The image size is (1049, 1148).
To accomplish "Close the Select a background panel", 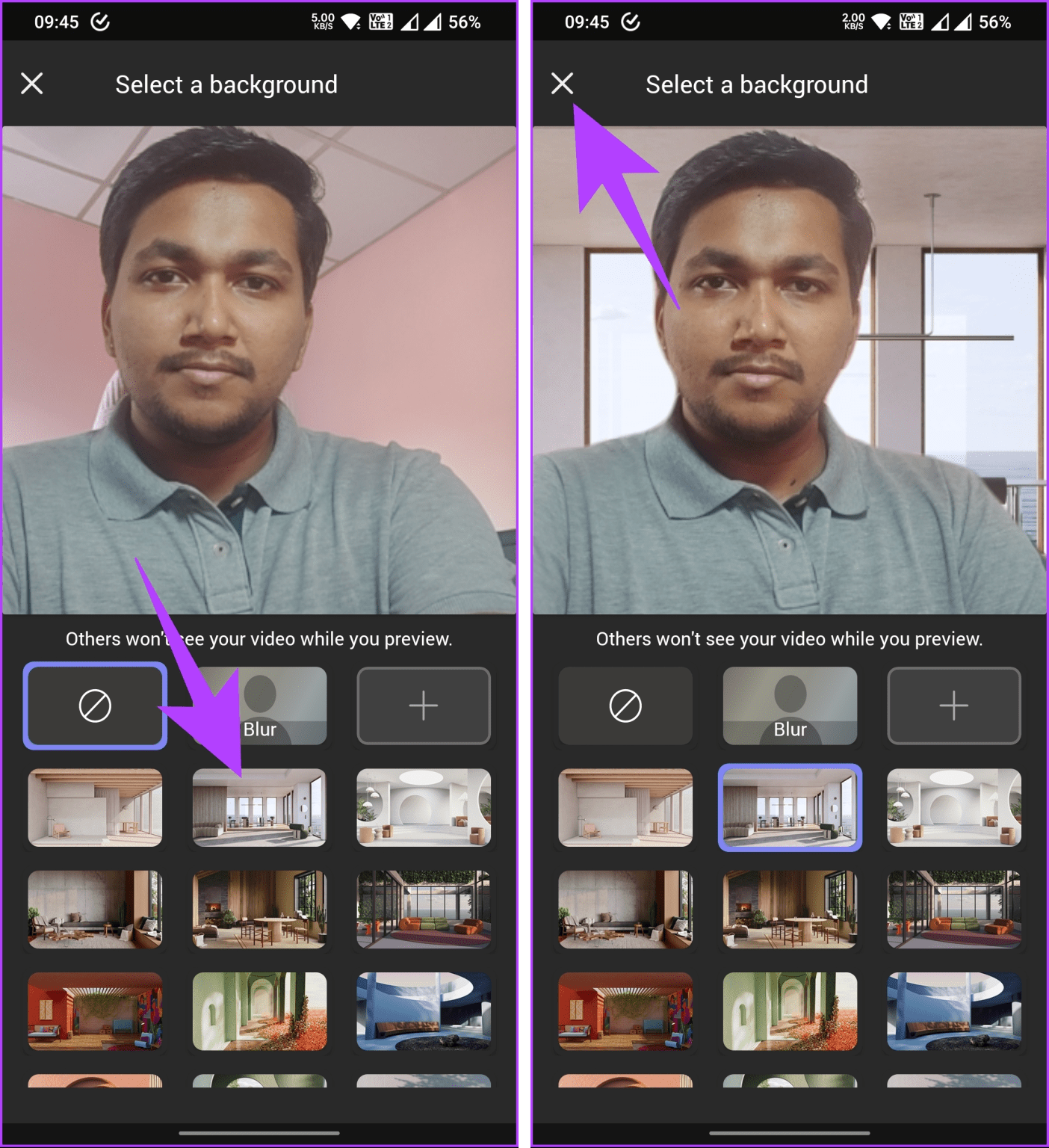I will [x=562, y=84].
